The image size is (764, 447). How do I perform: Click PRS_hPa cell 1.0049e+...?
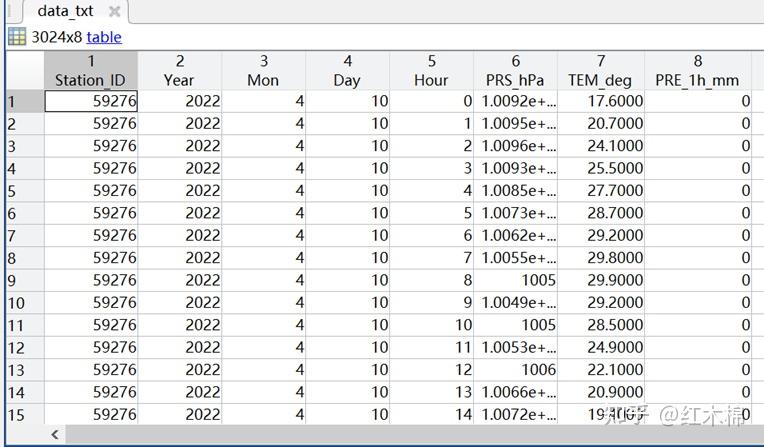[x=516, y=303]
